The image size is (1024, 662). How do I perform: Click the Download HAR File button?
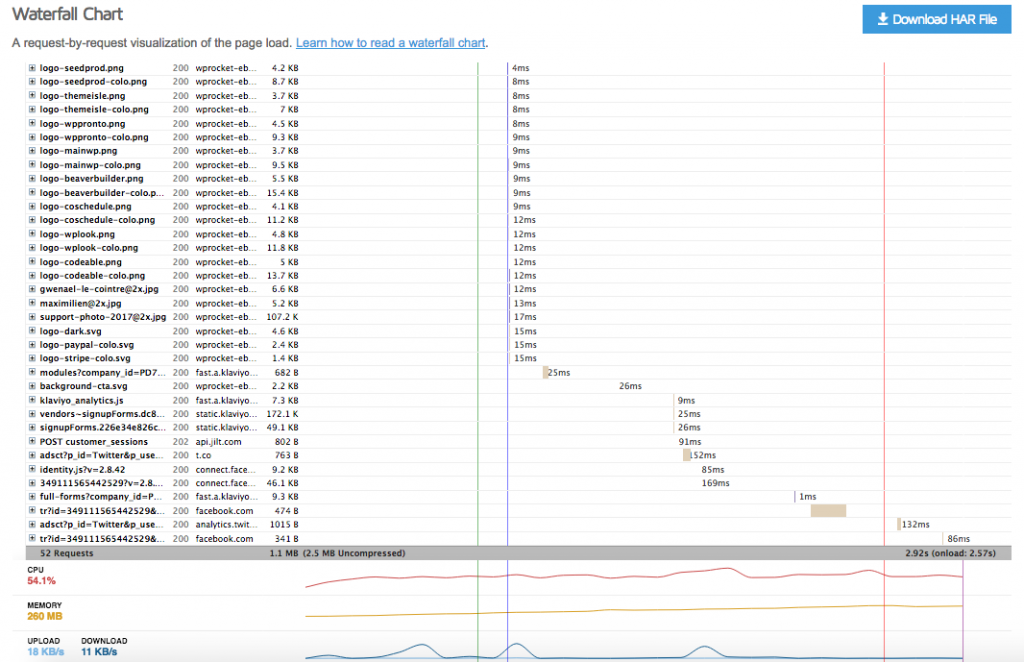[x=936, y=19]
